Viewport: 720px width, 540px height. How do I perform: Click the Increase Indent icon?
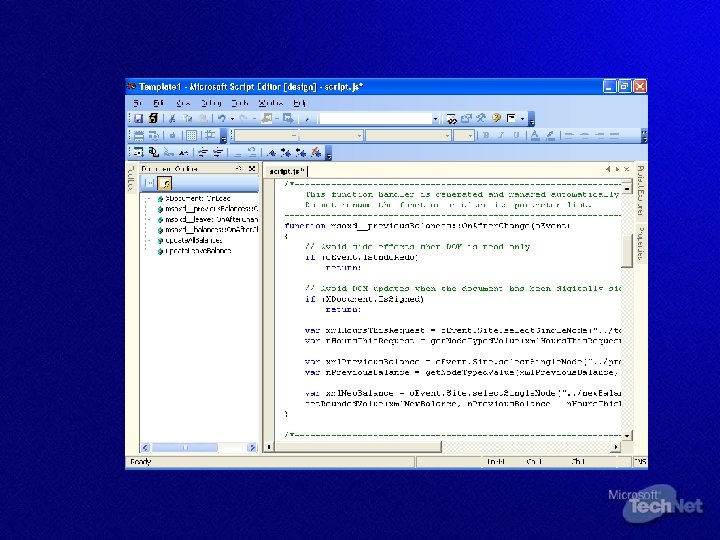pos(218,152)
